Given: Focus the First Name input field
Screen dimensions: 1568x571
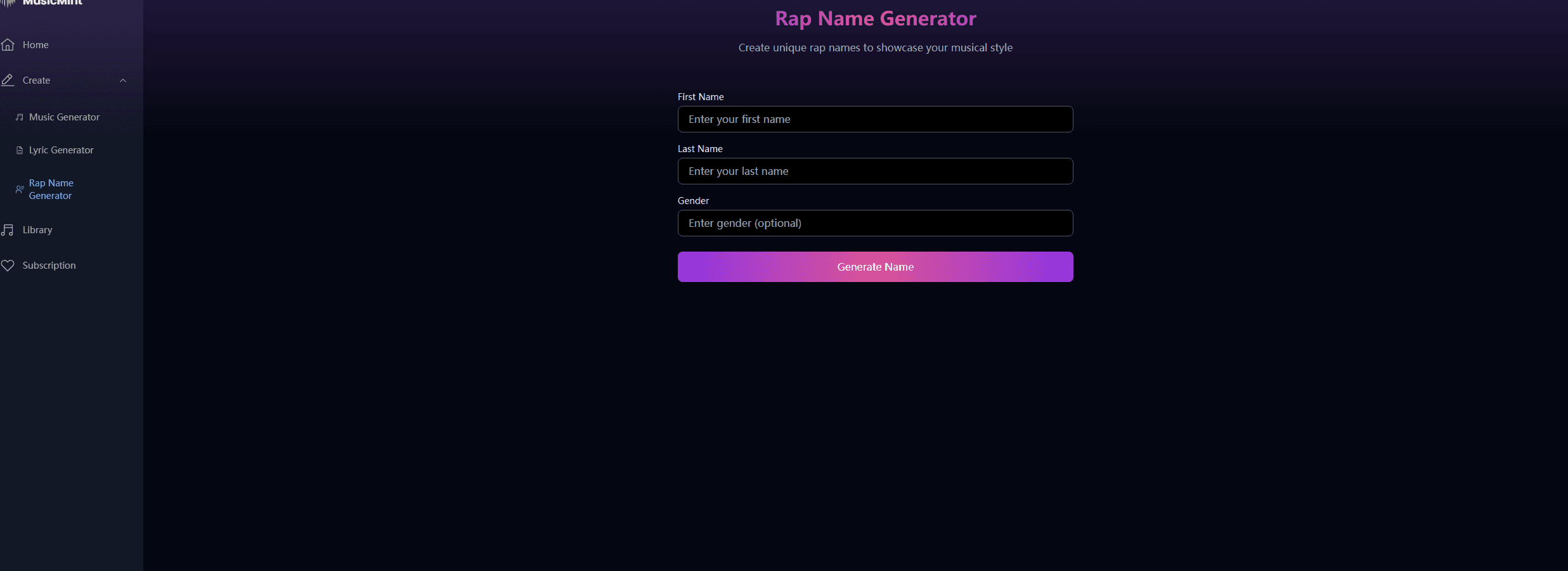Looking at the screenshot, I should click(875, 119).
